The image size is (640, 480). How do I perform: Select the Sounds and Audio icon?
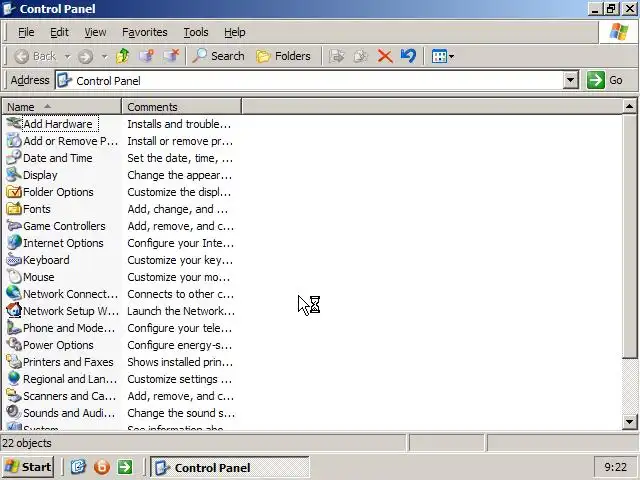(14, 413)
